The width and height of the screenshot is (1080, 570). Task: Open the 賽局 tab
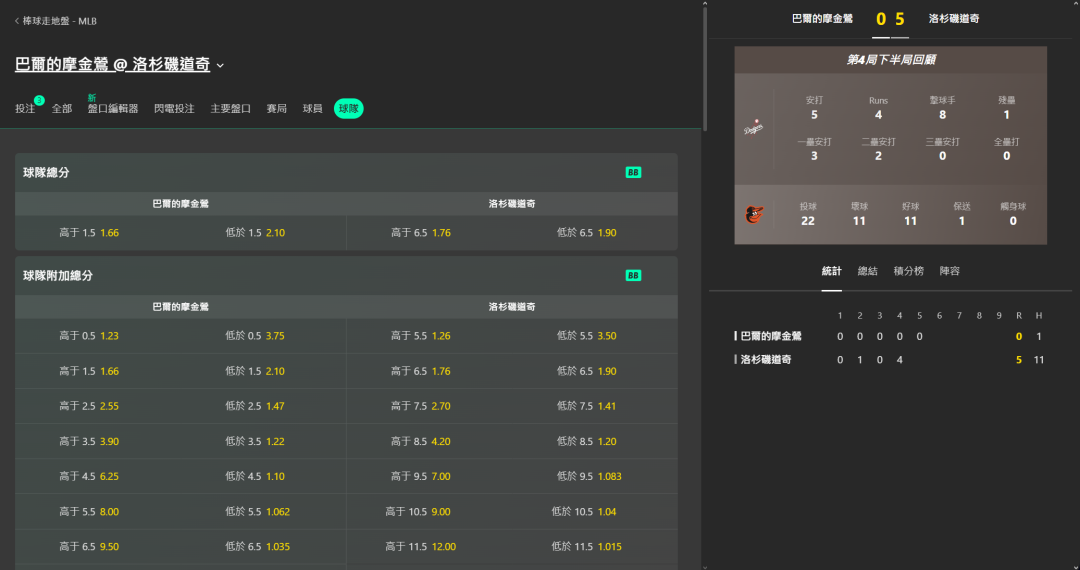tap(277, 109)
